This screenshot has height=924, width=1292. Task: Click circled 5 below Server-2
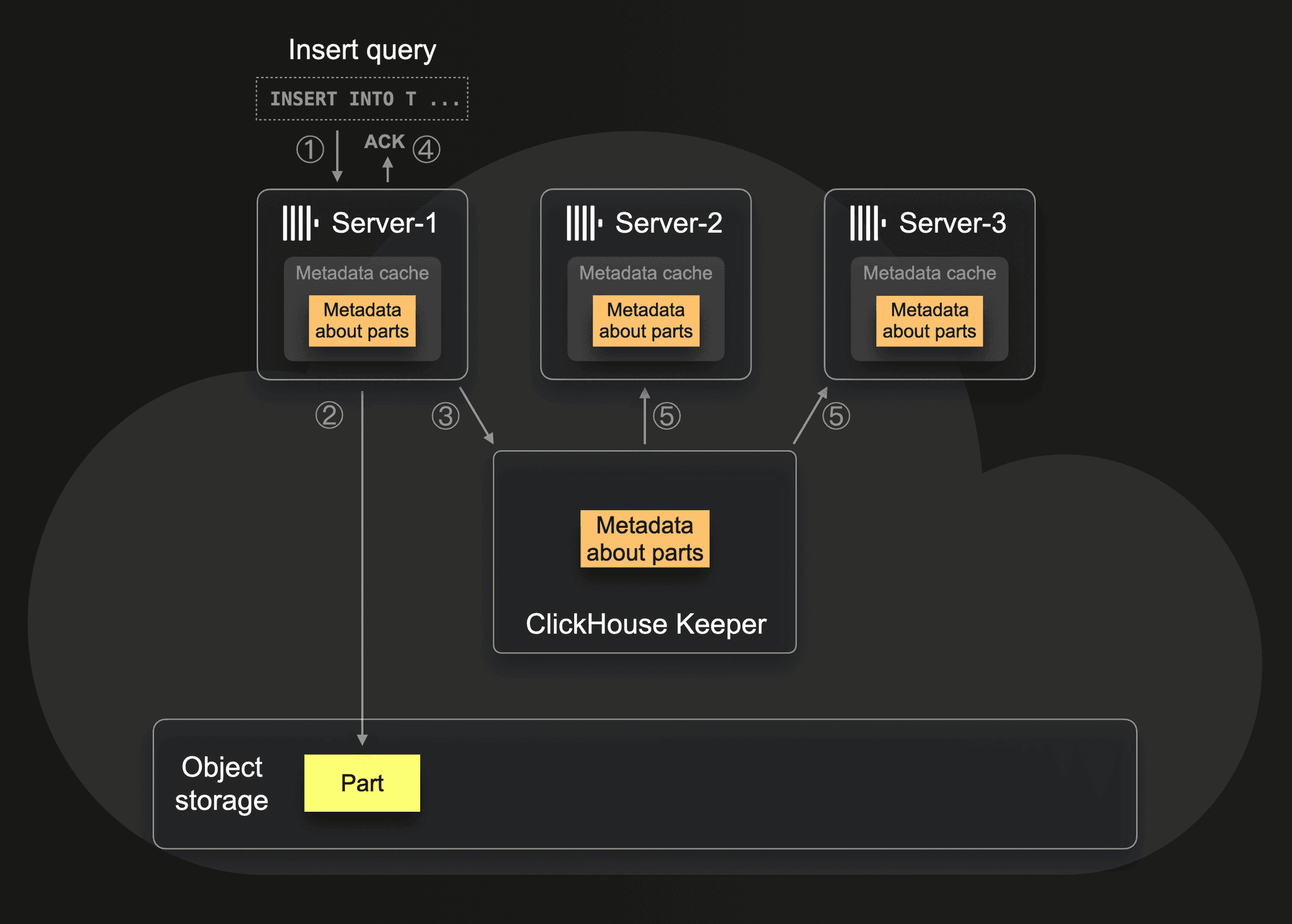point(667,416)
